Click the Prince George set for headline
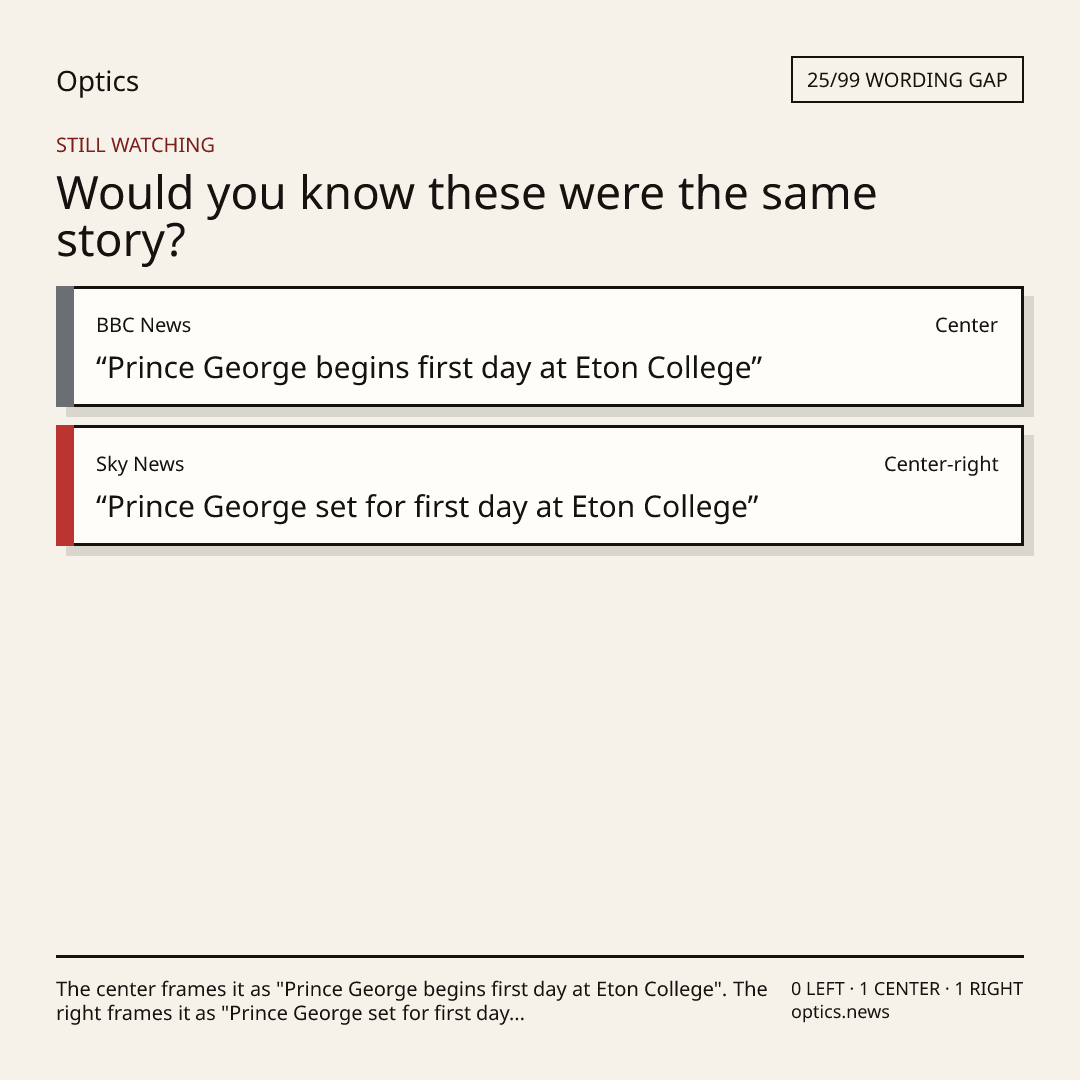The height and width of the screenshot is (1080, 1080). pyautogui.click(x=427, y=507)
